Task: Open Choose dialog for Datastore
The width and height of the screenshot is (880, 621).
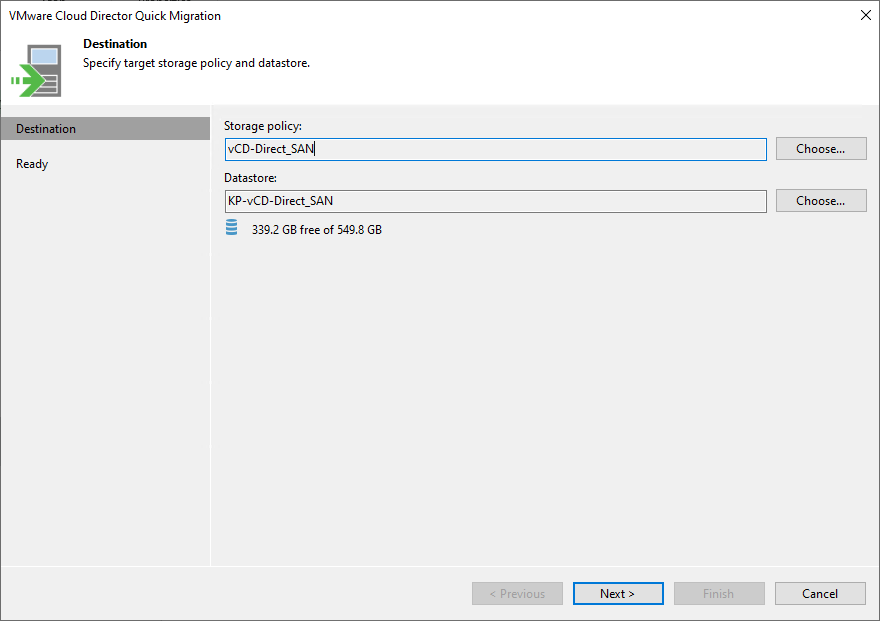Action: click(820, 200)
